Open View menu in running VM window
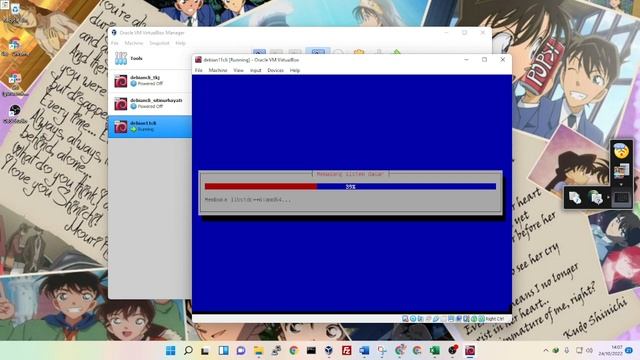Image resolution: width=640 pixels, height=360 pixels. click(238, 70)
